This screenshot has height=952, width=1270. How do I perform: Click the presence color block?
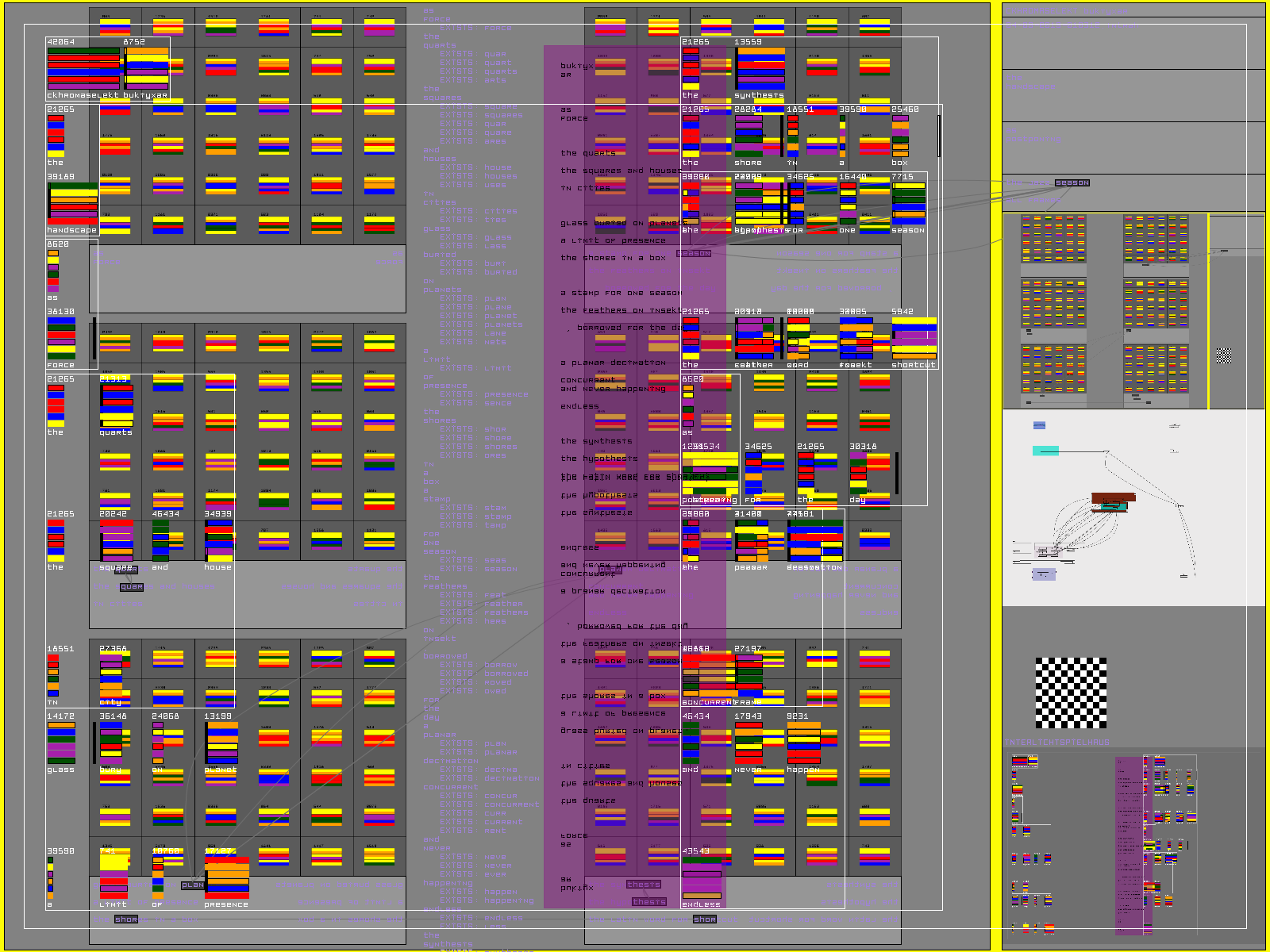[227, 877]
